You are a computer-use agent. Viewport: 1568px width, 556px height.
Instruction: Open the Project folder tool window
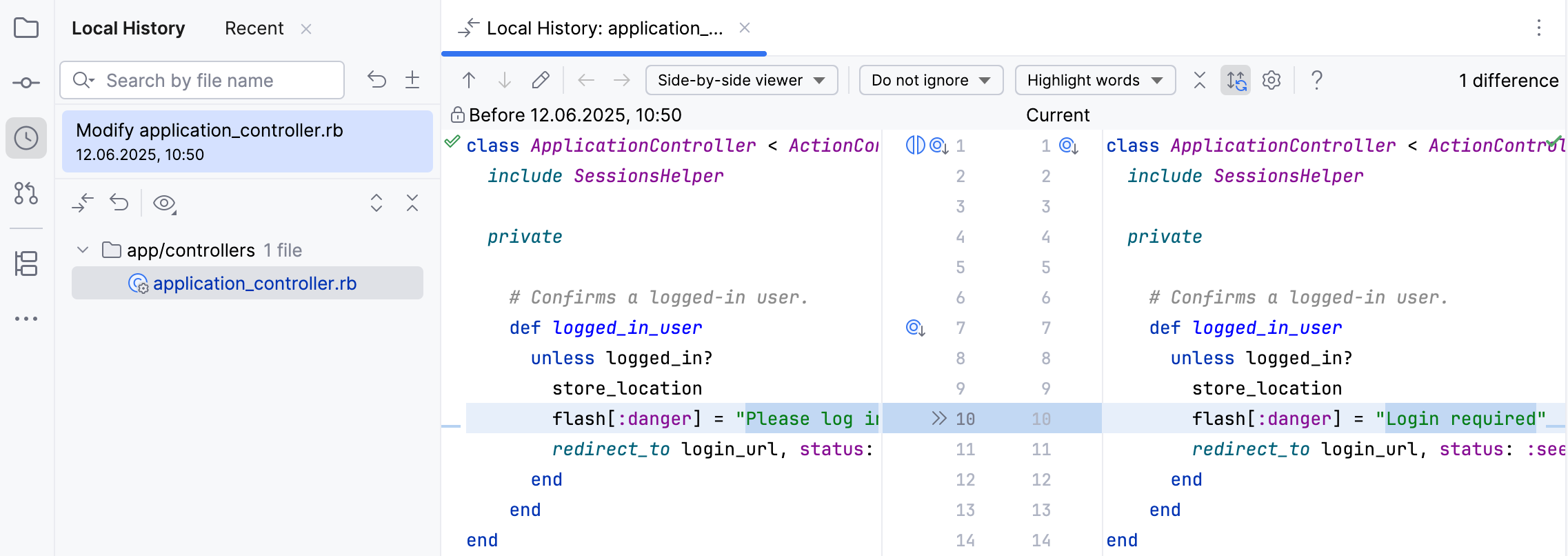point(26,28)
